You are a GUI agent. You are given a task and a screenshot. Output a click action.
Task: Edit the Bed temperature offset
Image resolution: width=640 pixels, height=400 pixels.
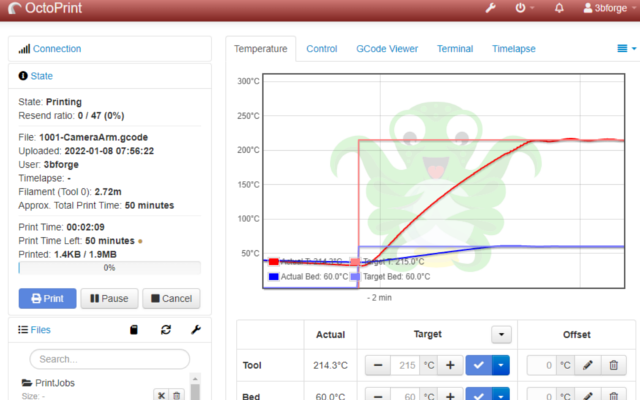tap(587, 395)
